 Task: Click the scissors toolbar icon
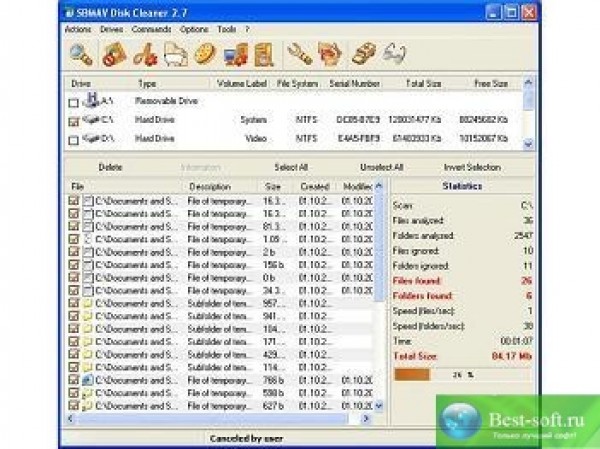click(145, 55)
